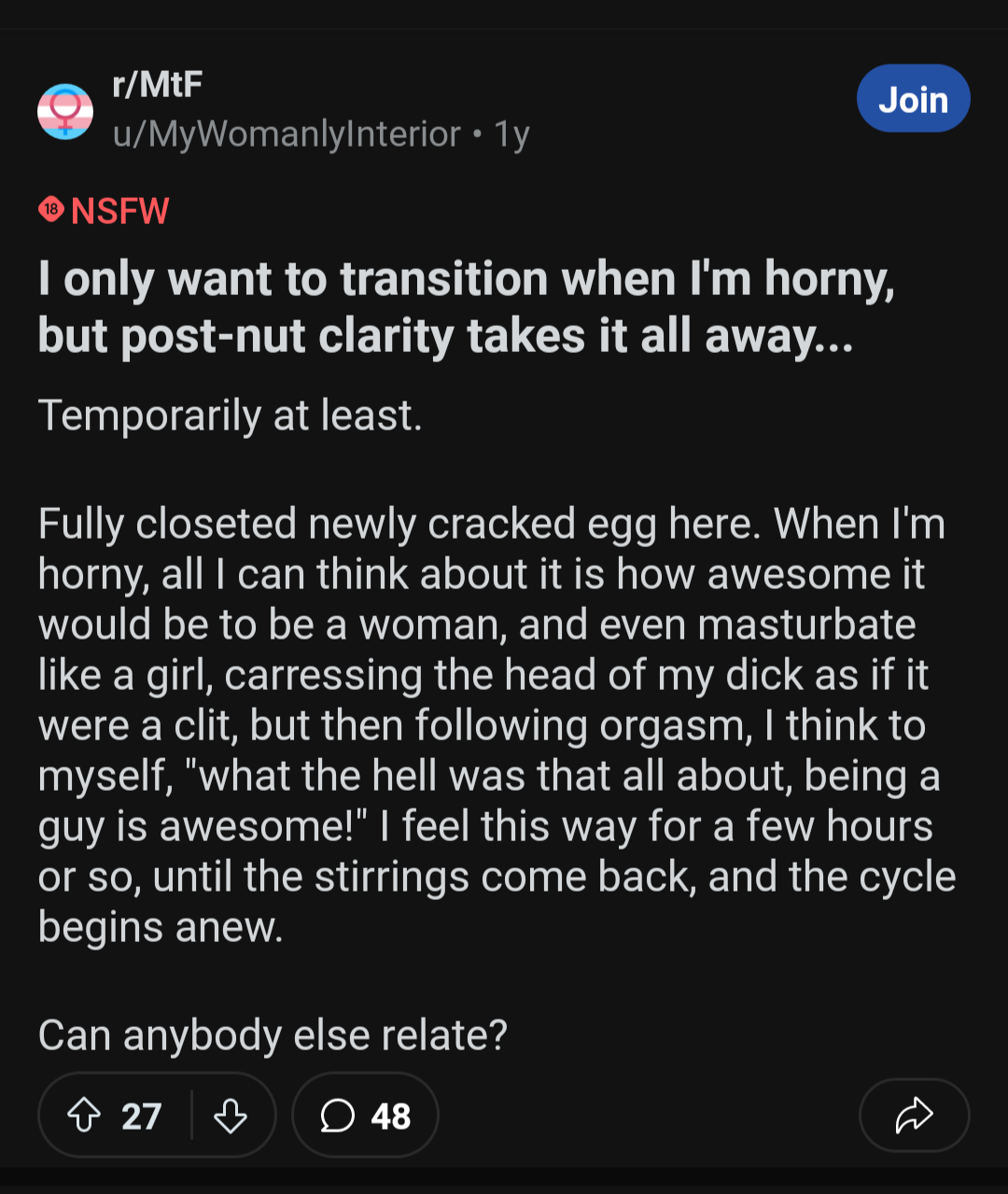
Task: Tap the question "Can anybody else relate?"
Action: [273, 1035]
